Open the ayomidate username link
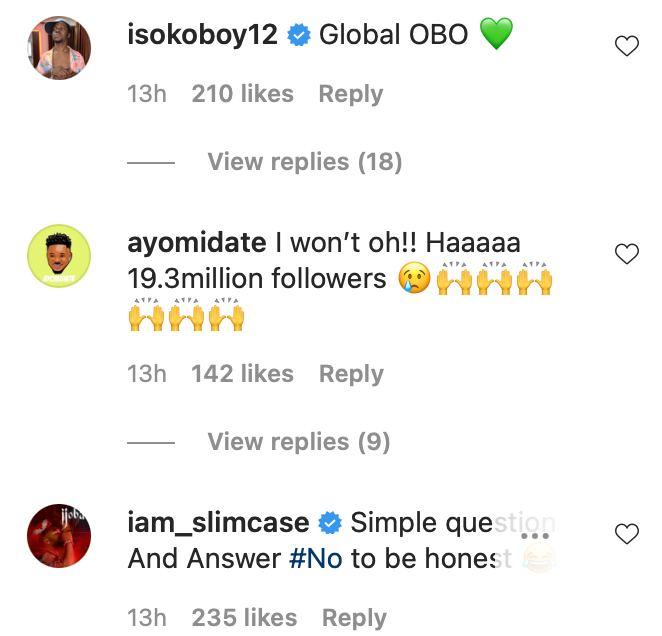Image resolution: width=662 pixels, height=636 pixels. click(x=197, y=243)
